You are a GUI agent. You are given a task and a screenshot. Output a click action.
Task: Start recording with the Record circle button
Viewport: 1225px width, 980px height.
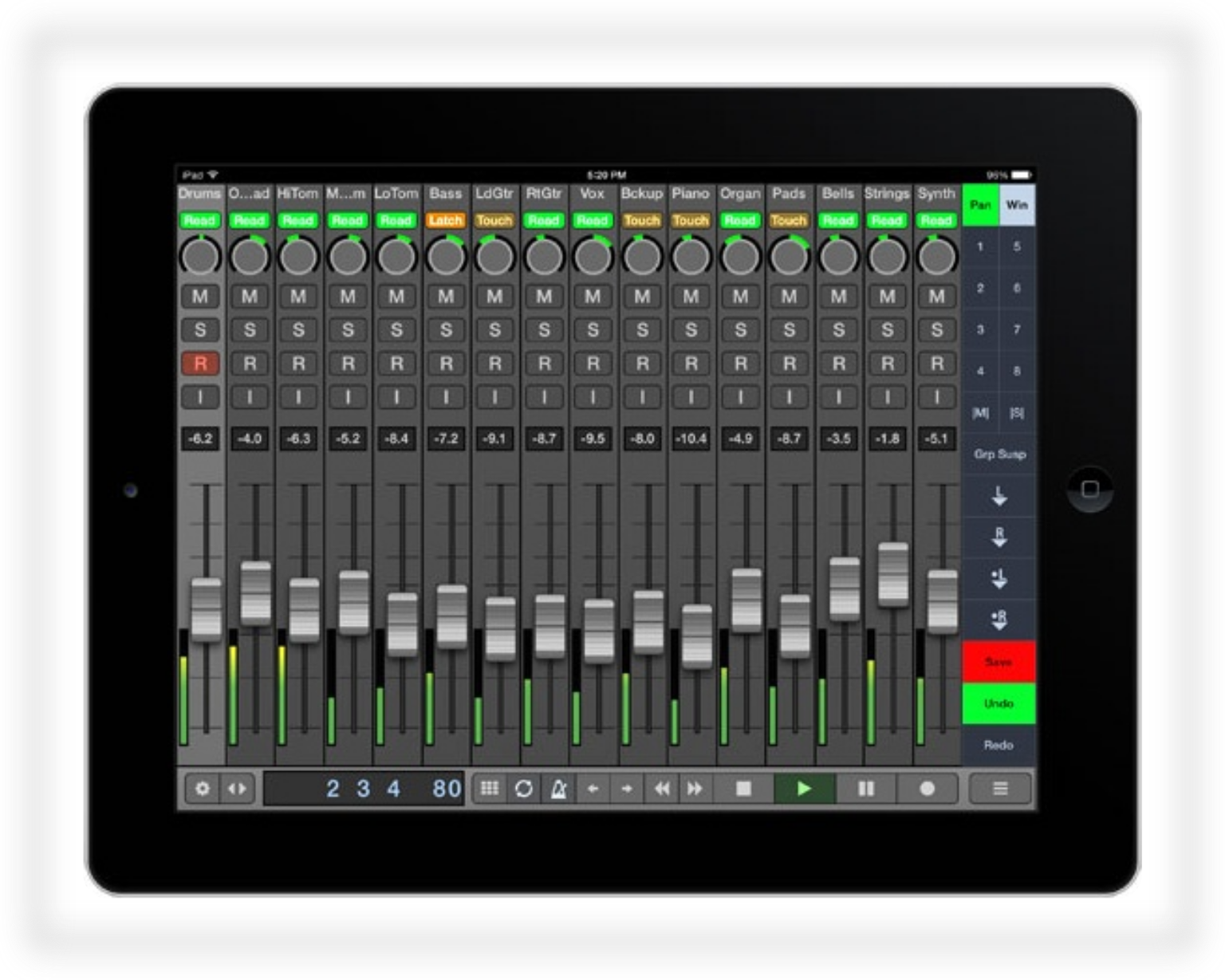click(927, 789)
